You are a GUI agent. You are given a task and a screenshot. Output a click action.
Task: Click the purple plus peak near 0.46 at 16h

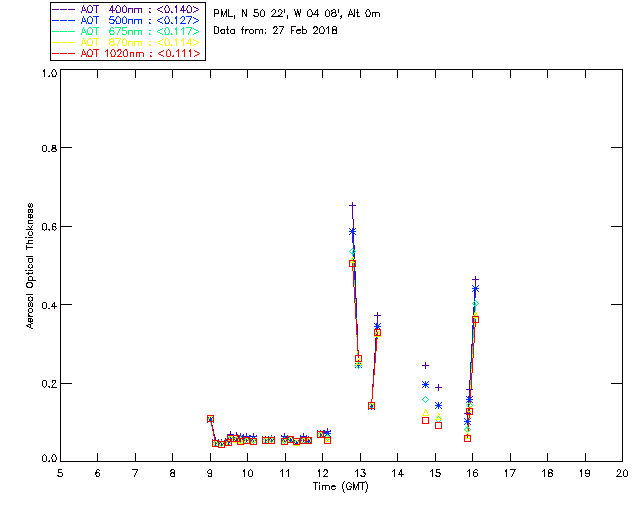click(x=475, y=280)
